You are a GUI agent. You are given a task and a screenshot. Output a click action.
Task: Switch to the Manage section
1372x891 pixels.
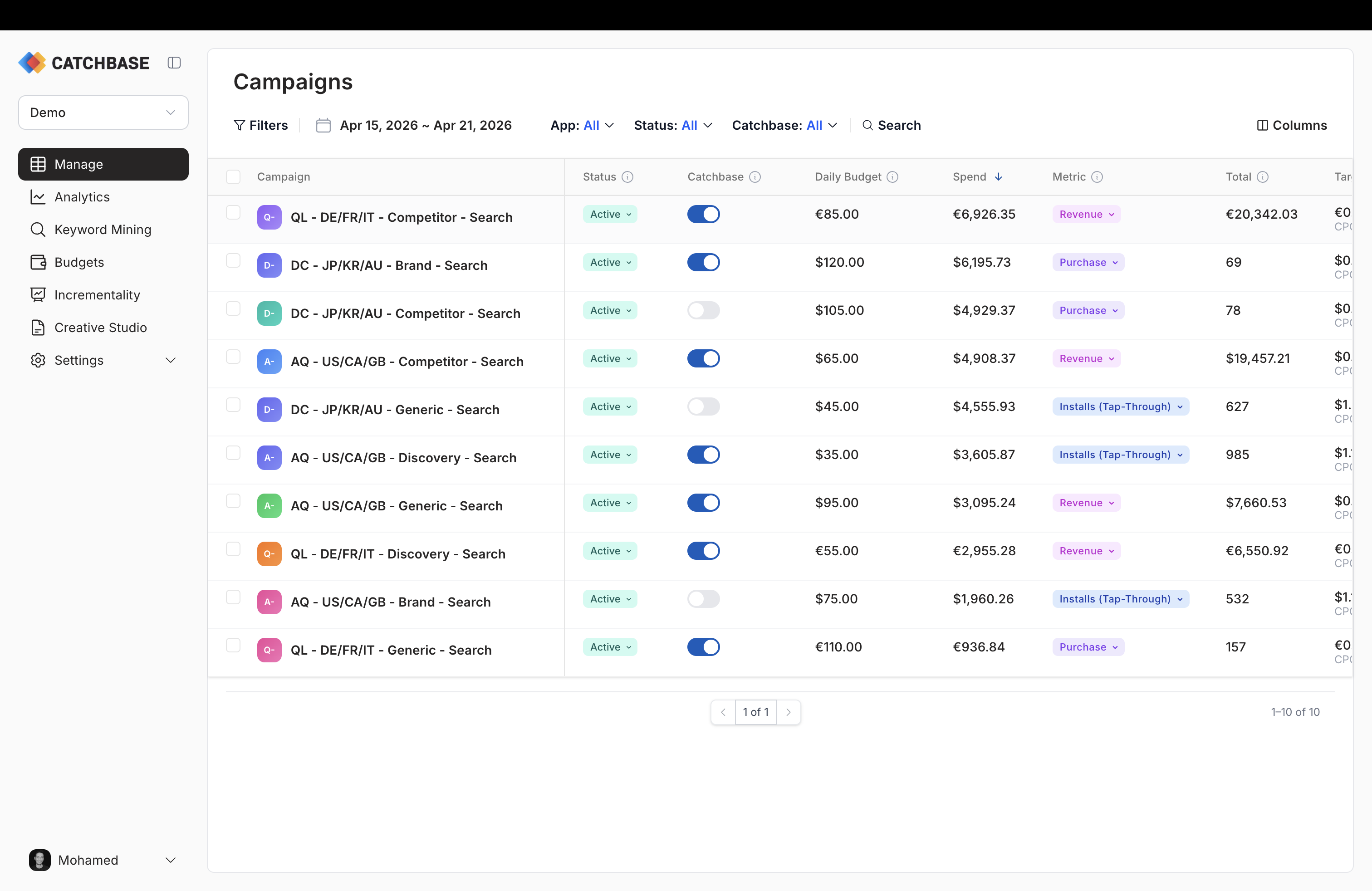coord(78,164)
